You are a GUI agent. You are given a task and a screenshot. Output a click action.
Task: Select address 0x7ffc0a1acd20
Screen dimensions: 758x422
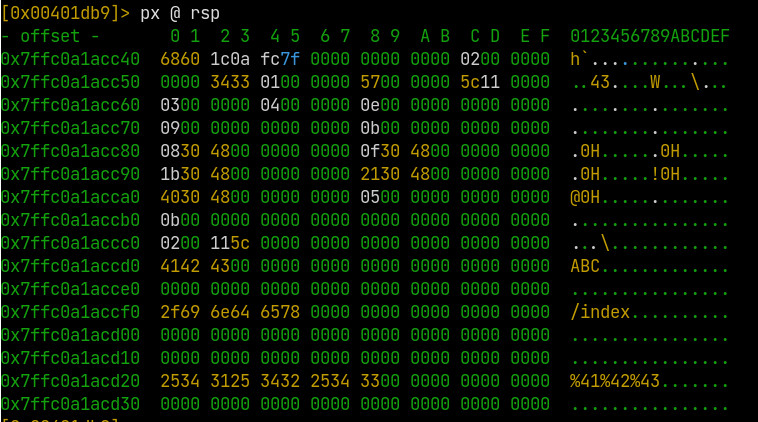point(71,381)
